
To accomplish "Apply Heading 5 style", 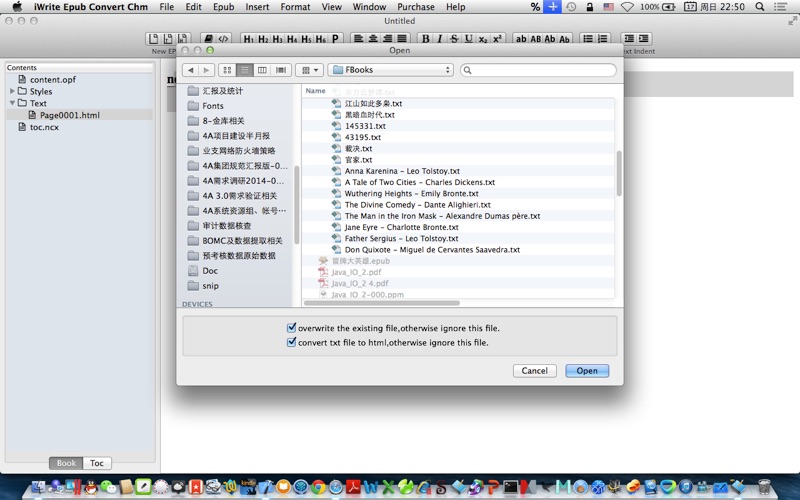I will point(306,39).
